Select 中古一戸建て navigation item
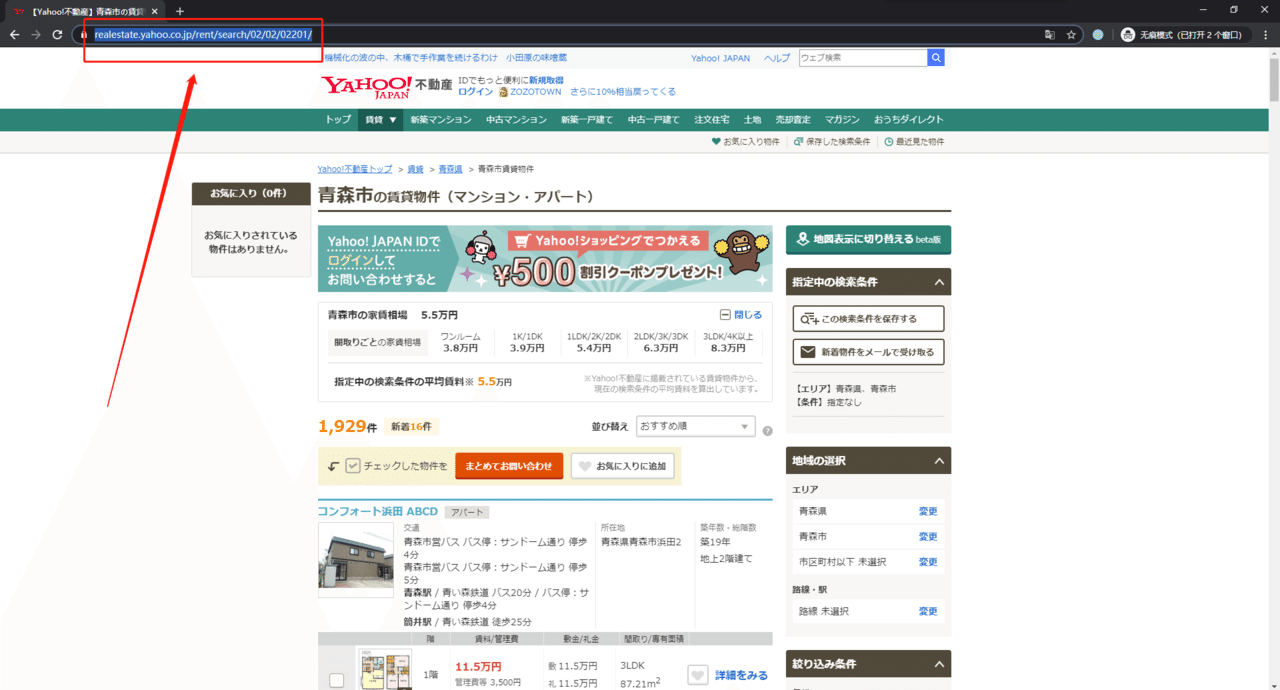Screen dimensions: 1280x690 click(x=653, y=120)
